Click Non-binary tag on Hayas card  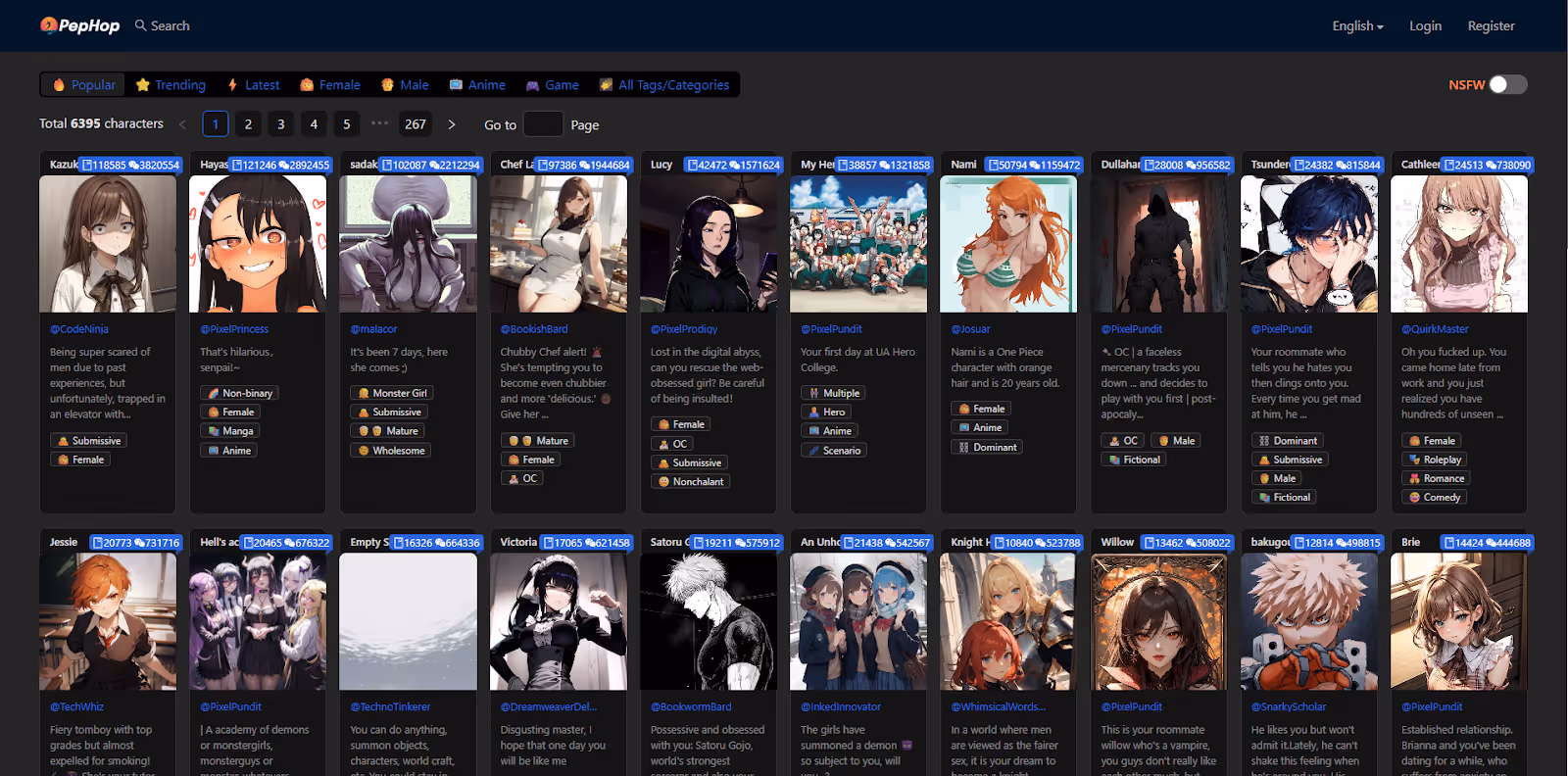[x=239, y=393]
